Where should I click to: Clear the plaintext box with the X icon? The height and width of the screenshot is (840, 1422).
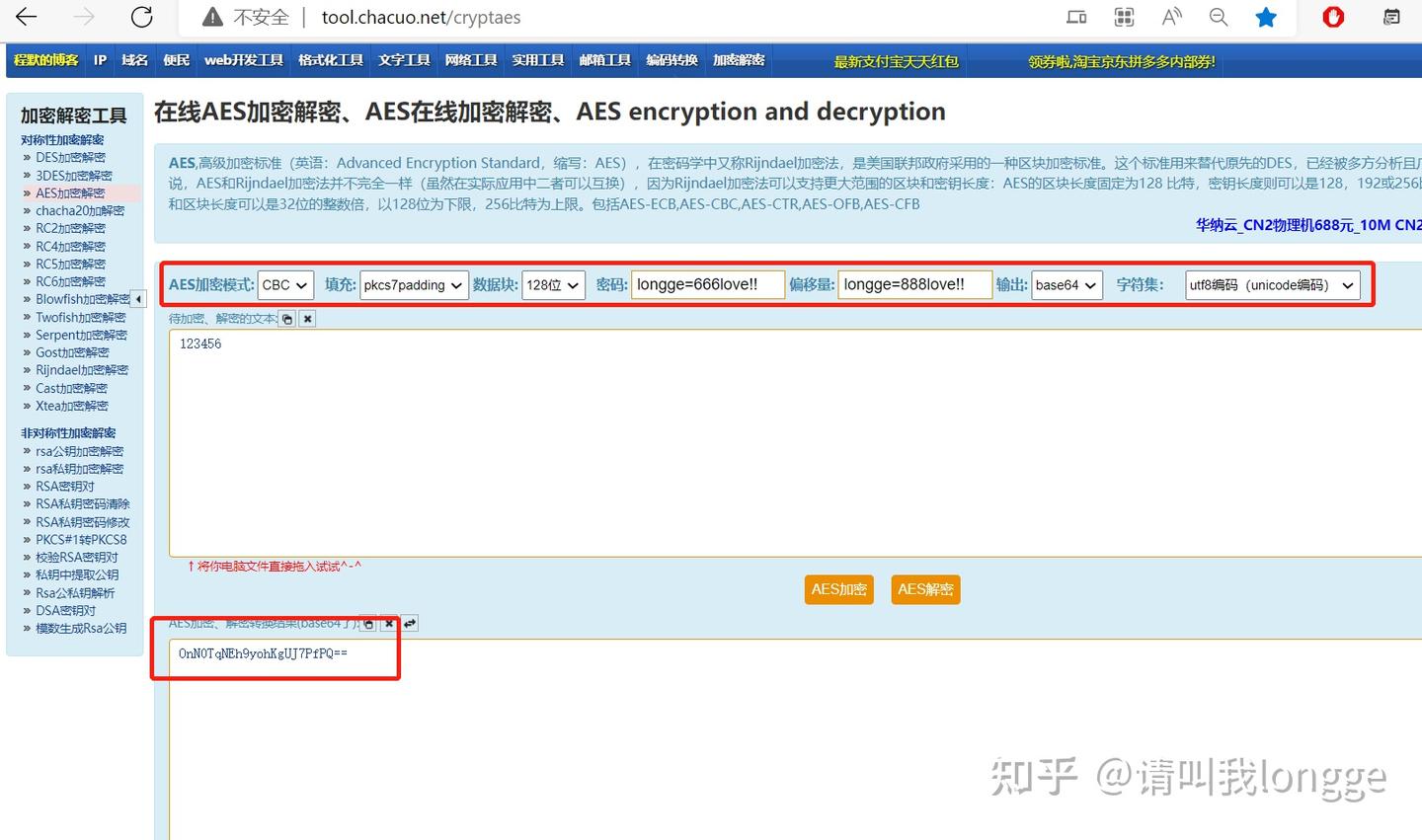click(306, 318)
